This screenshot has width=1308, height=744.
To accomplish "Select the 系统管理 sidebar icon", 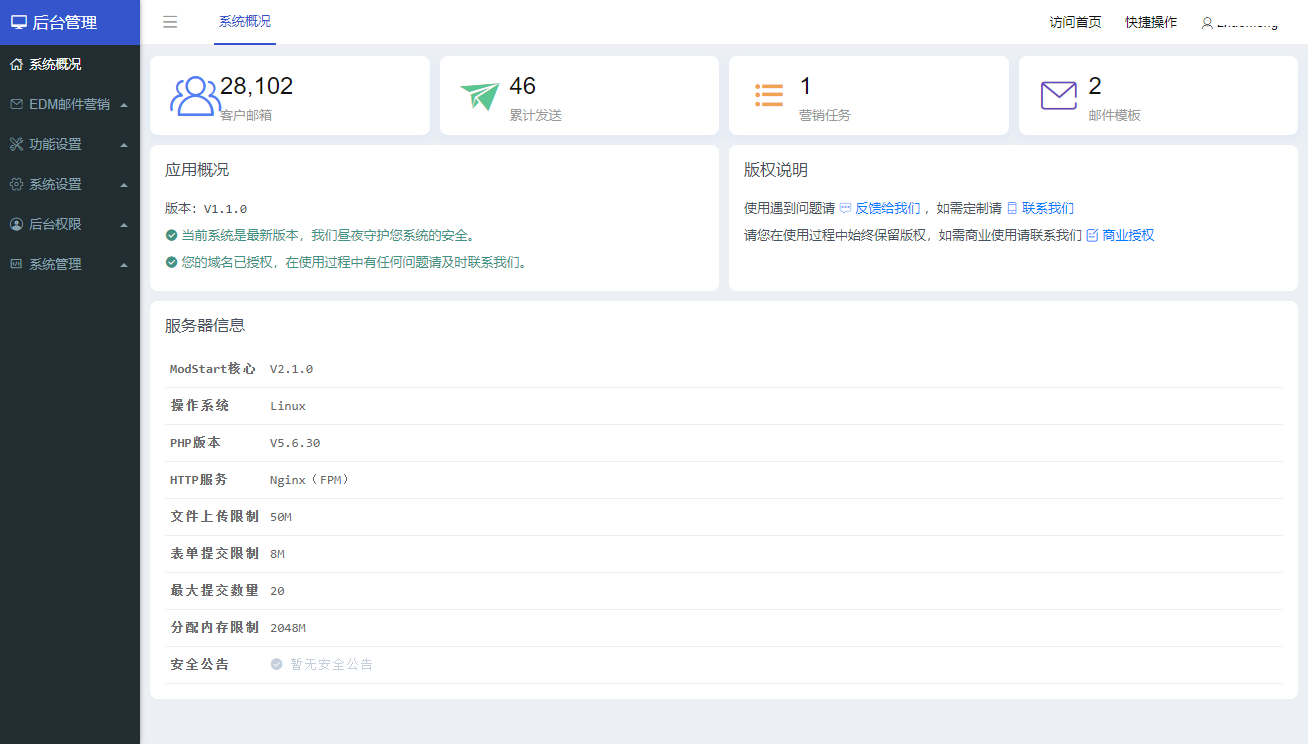I will tap(16, 264).
